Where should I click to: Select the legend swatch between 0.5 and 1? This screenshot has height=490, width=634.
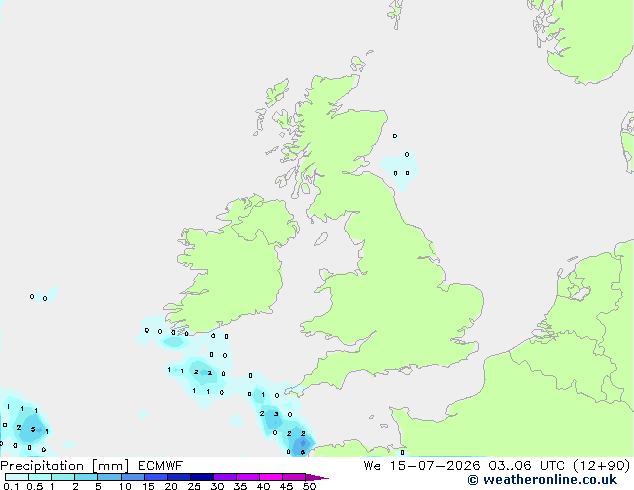pyautogui.click(x=40, y=477)
